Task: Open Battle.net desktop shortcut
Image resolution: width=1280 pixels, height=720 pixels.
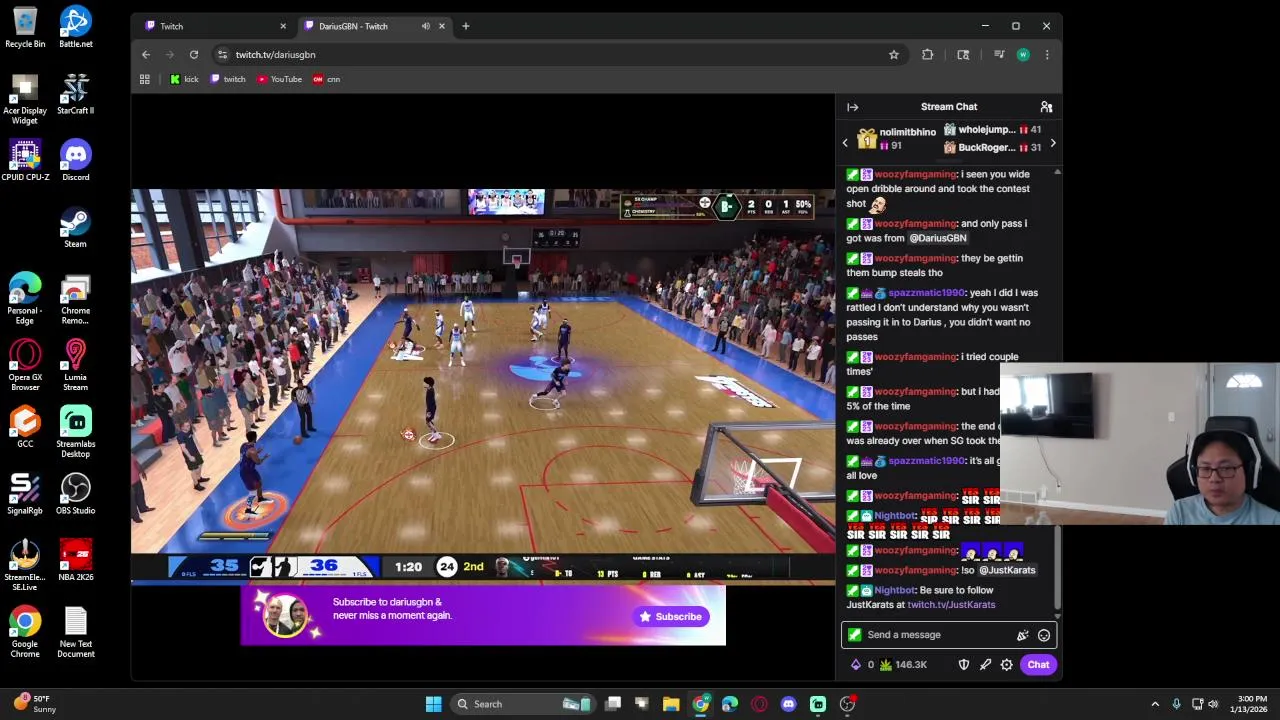Action: point(75,27)
